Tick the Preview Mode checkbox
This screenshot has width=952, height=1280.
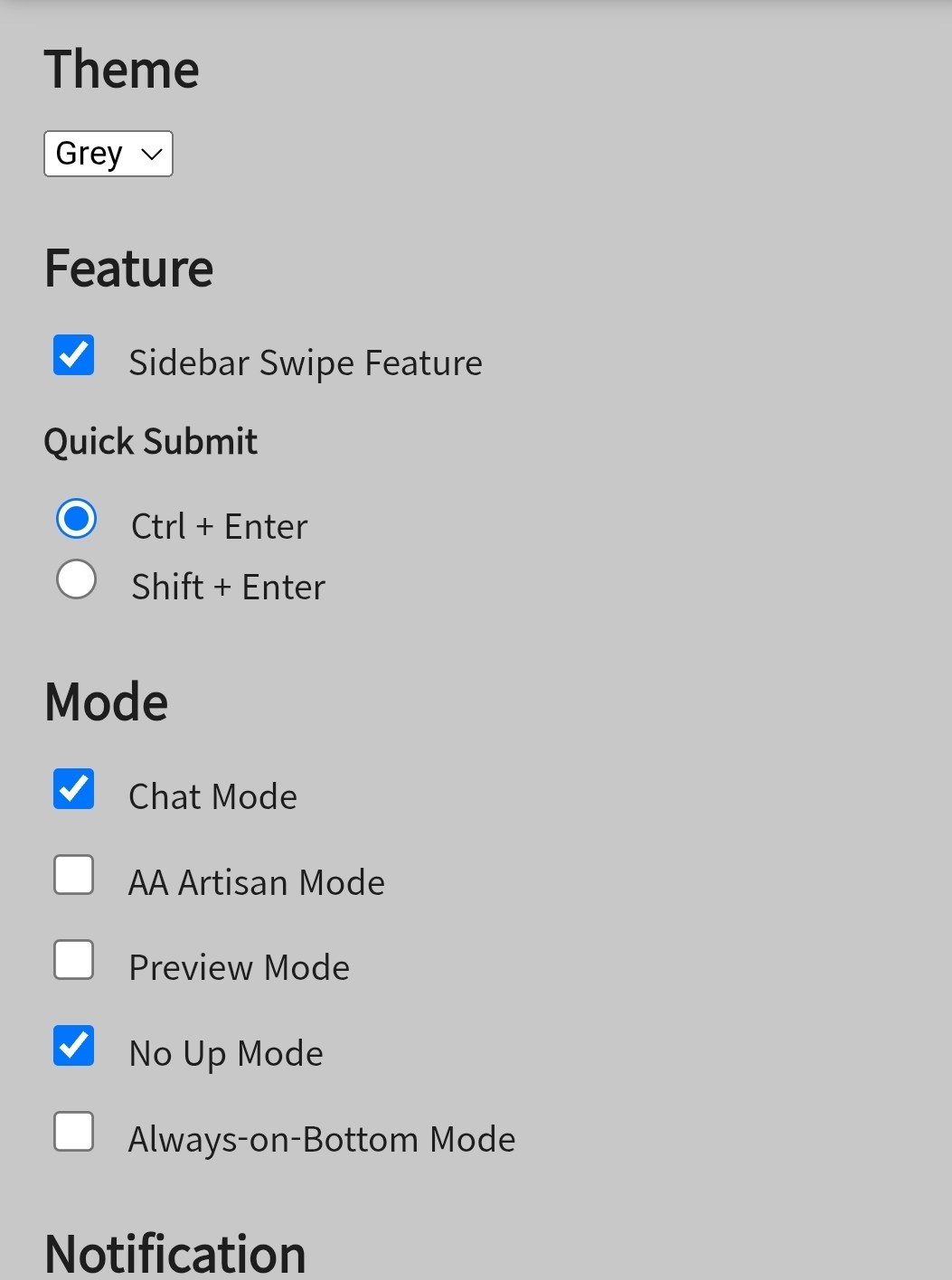click(74, 960)
